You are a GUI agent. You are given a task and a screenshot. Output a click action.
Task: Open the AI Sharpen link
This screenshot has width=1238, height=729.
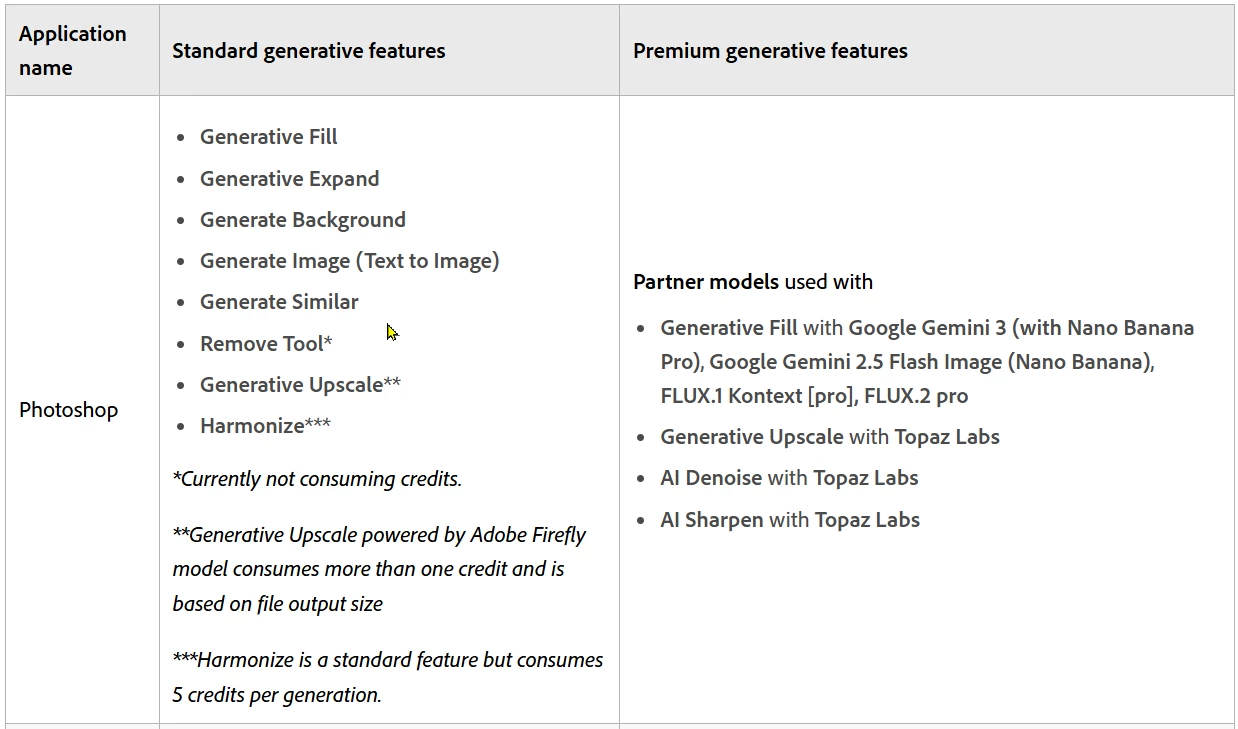click(711, 520)
